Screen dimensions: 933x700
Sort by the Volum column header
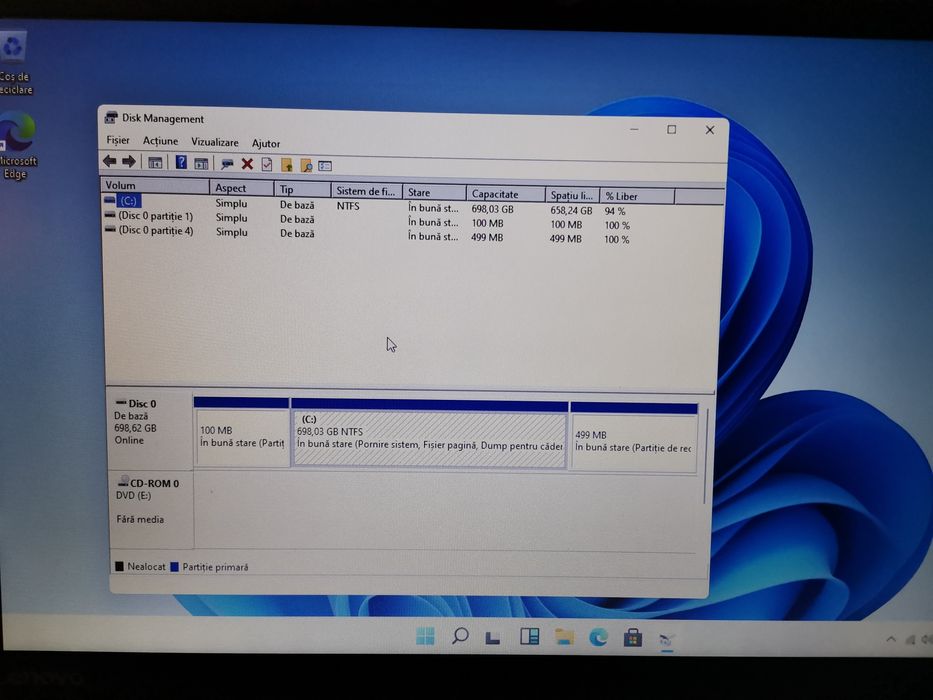pyautogui.click(x=155, y=186)
